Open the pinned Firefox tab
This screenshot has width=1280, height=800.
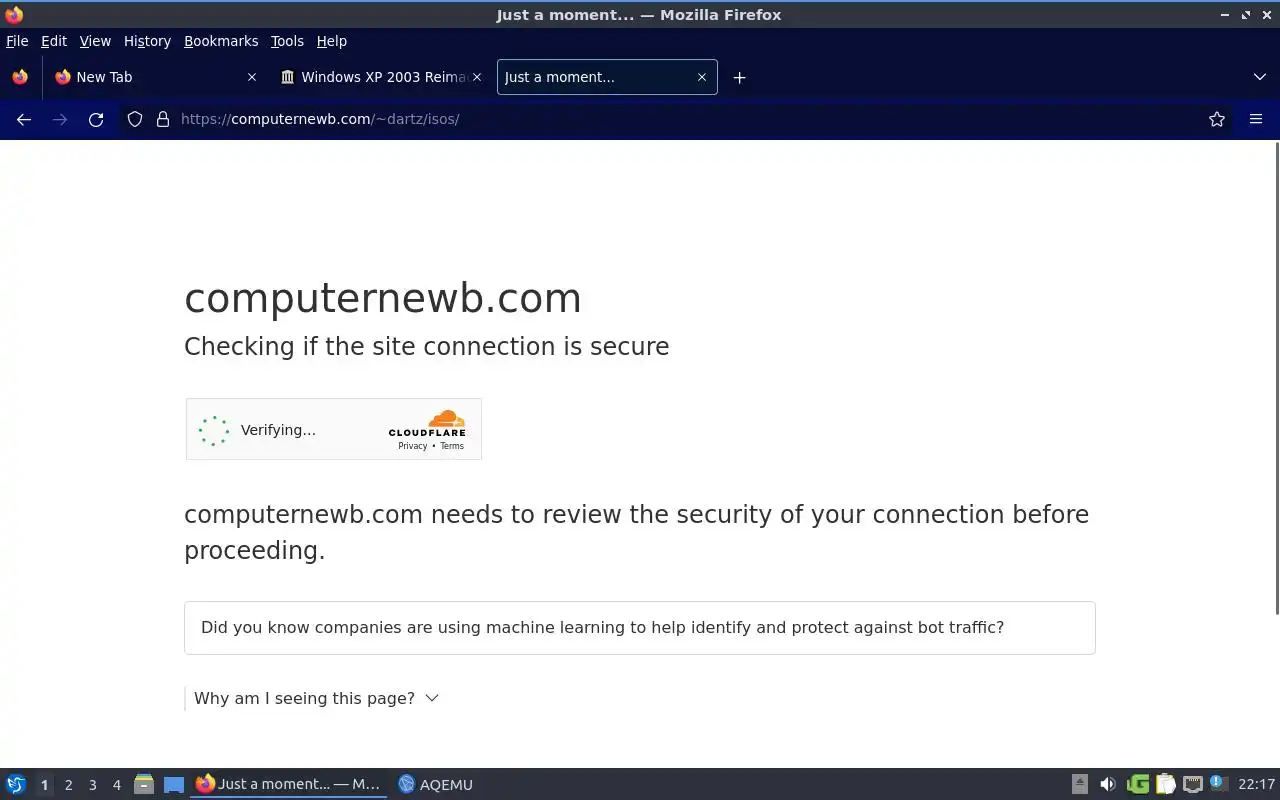[20, 77]
